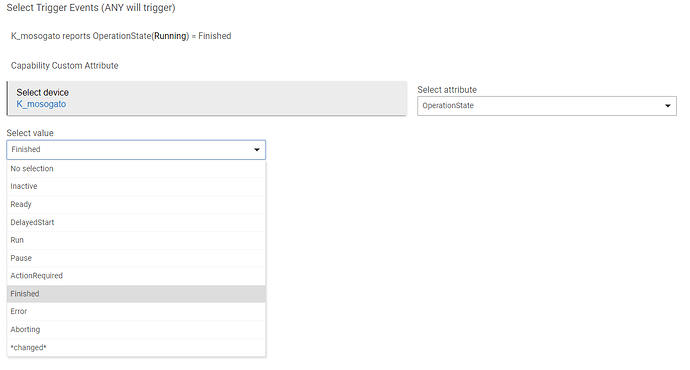Select the *changed* option
This screenshot has height=370, width=690.
pos(136,348)
